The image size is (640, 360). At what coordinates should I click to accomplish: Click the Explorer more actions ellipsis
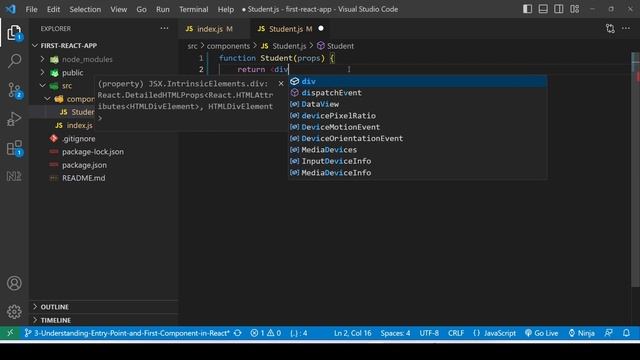(164, 29)
